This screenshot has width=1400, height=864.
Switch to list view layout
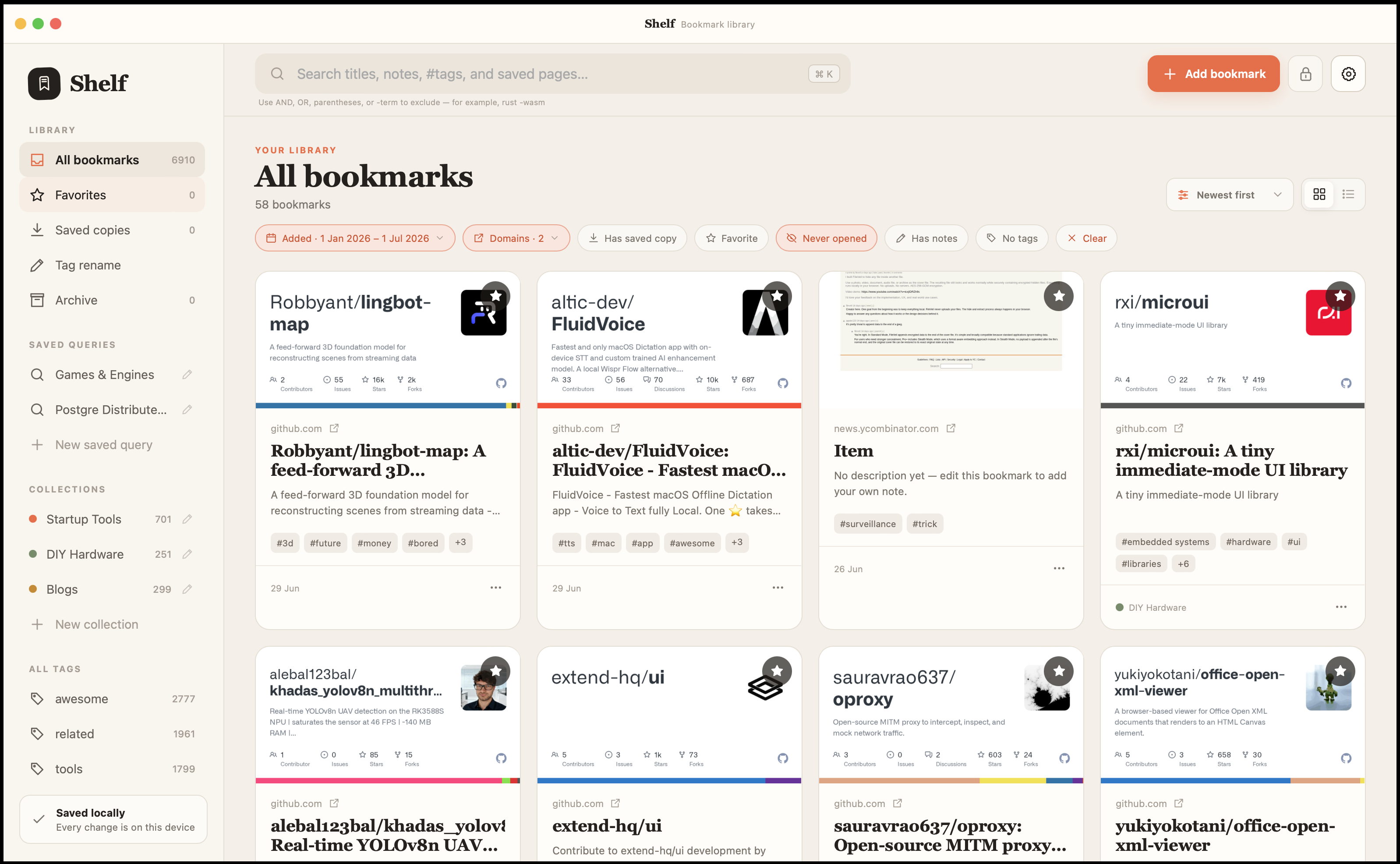(1348, 194)
